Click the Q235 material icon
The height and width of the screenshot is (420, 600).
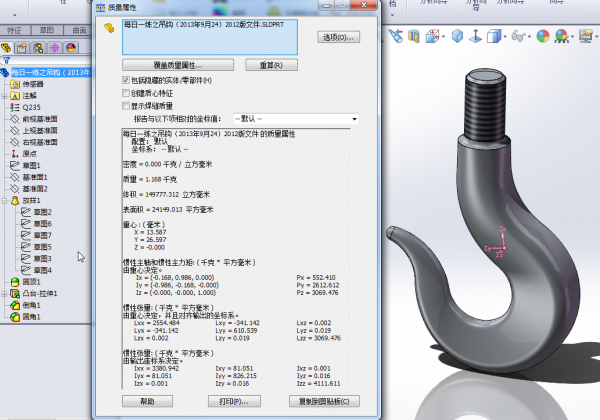[x=15, y=107]
